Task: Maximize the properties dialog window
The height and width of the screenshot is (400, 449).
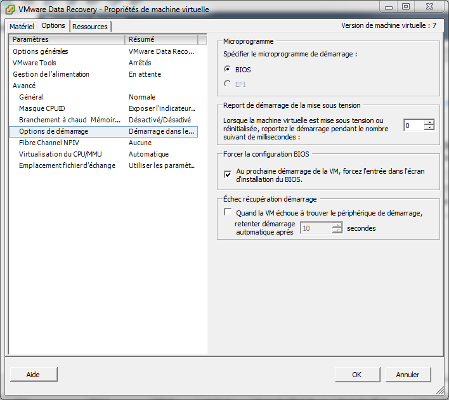Action: 406,7
